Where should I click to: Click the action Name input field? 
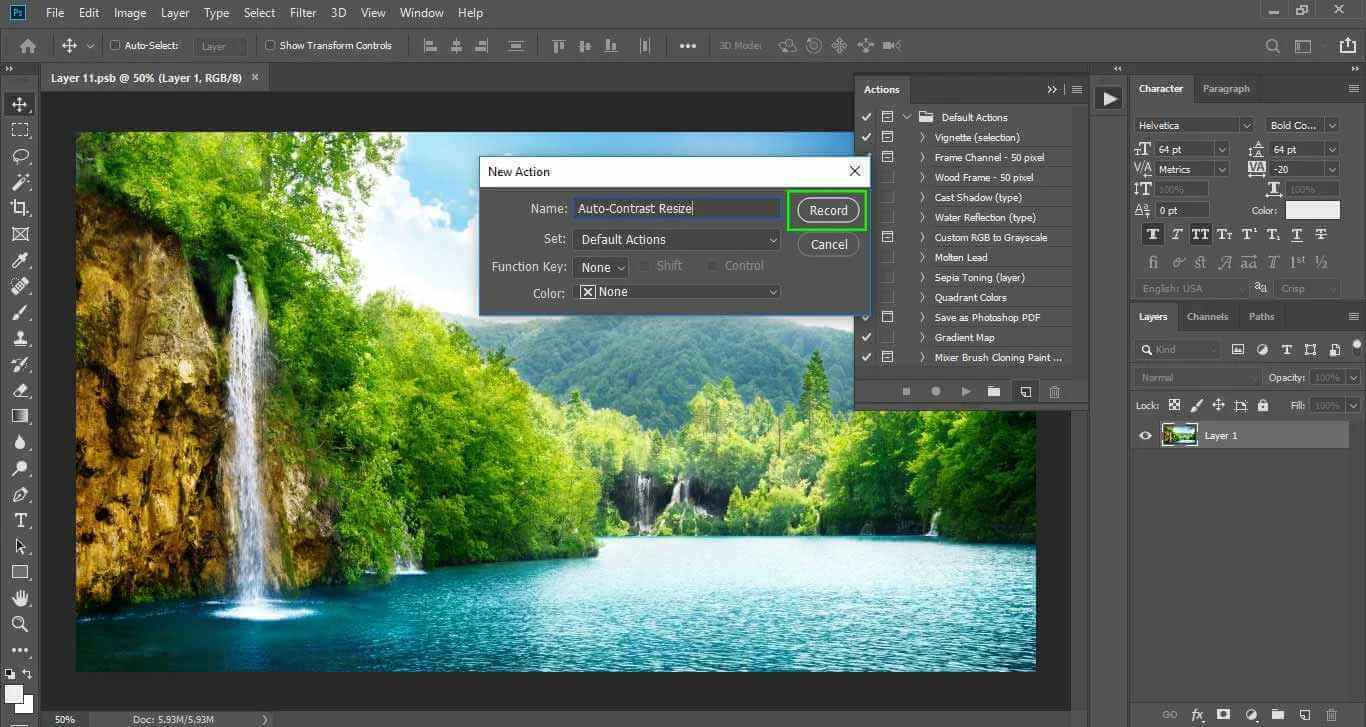coord(677,208)
